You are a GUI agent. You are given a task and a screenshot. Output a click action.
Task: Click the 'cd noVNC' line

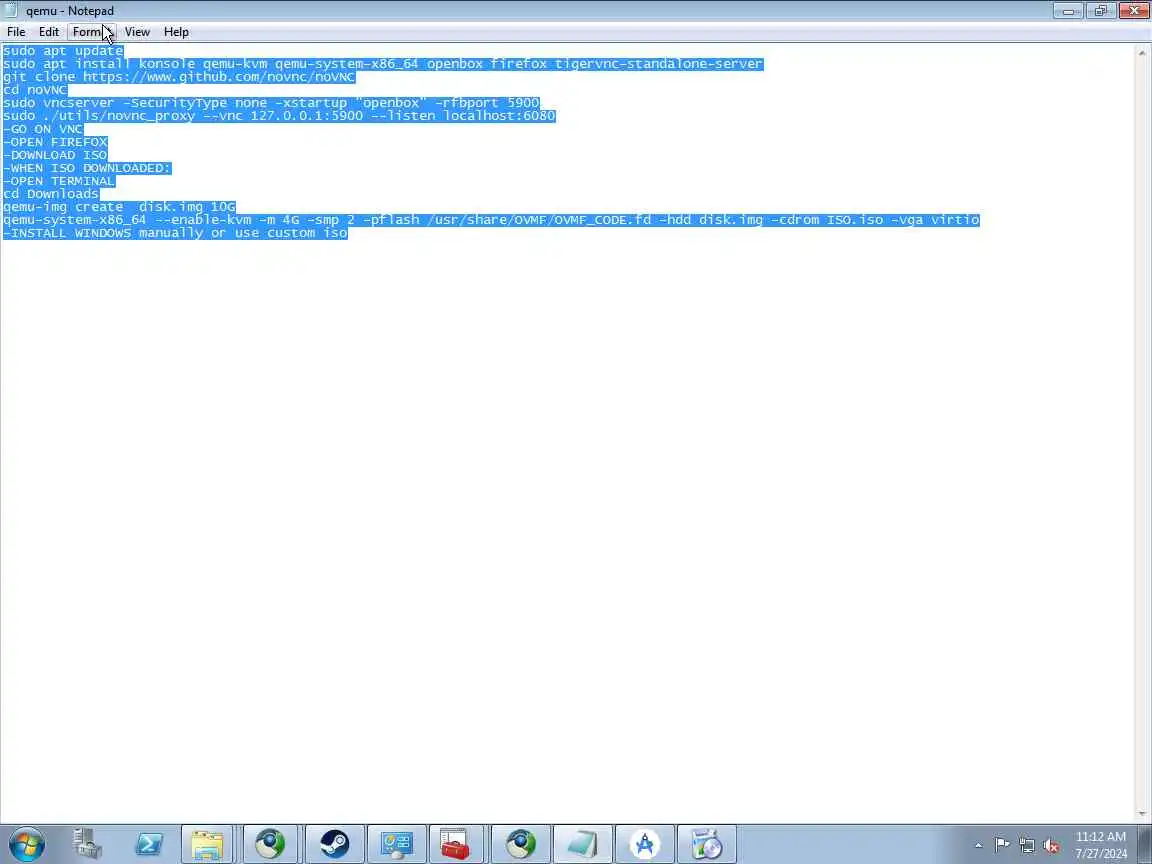[35, 90]
